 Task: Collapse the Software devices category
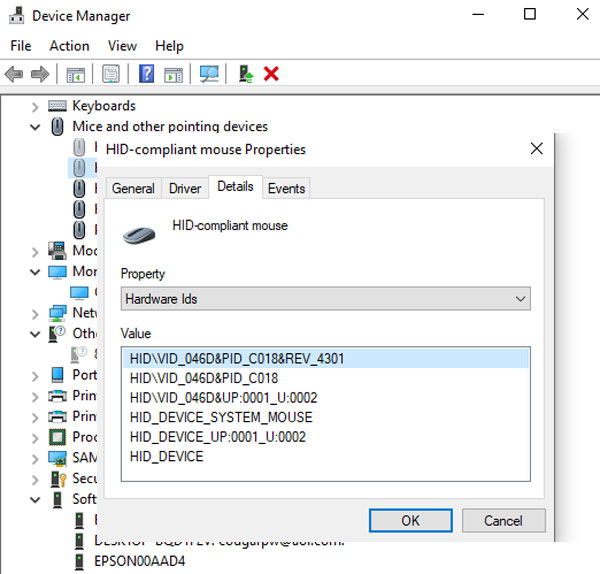click(x=35, y=500)
